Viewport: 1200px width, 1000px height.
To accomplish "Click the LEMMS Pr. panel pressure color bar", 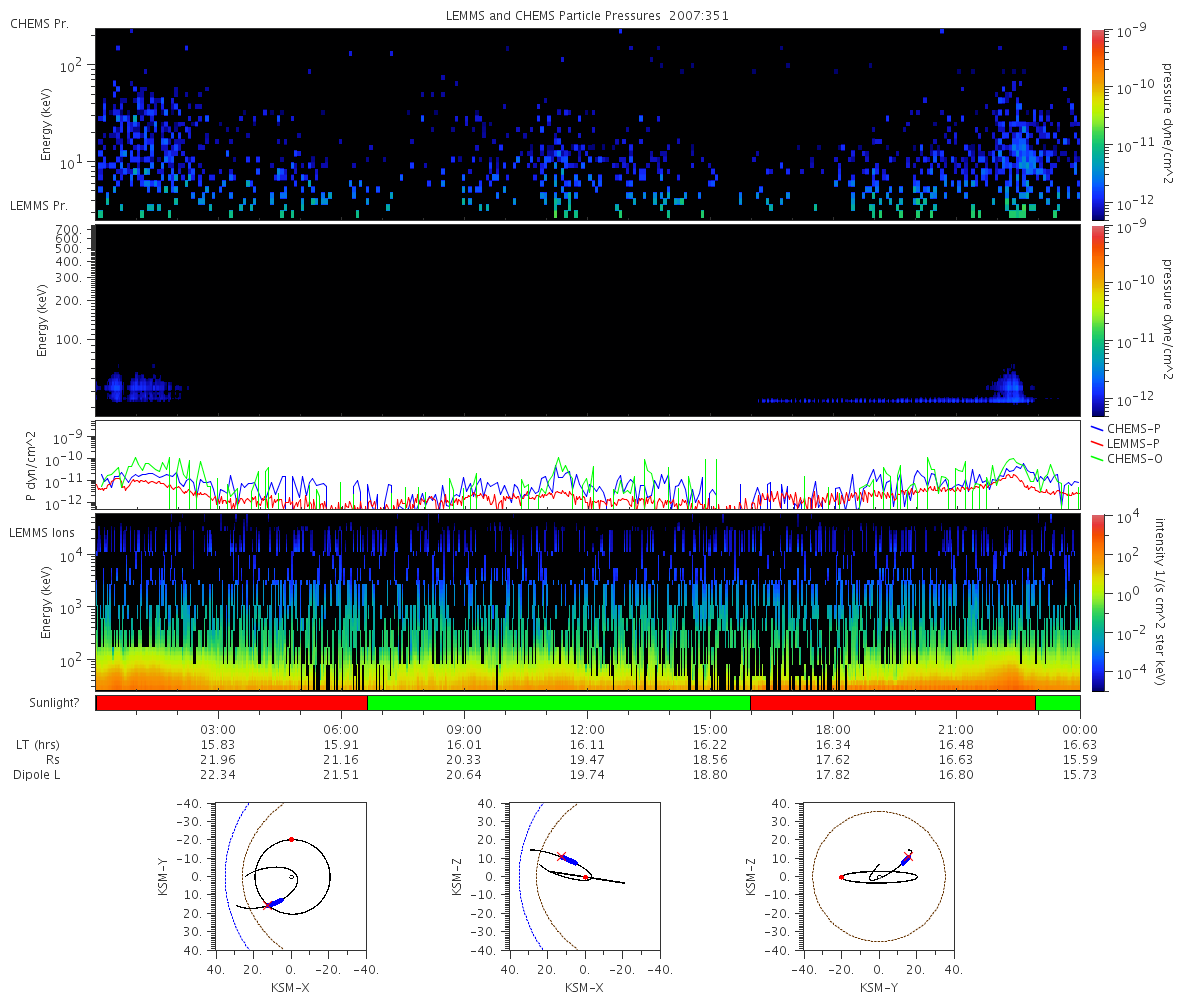I will pyautogui.click(x=1098, y=320).
